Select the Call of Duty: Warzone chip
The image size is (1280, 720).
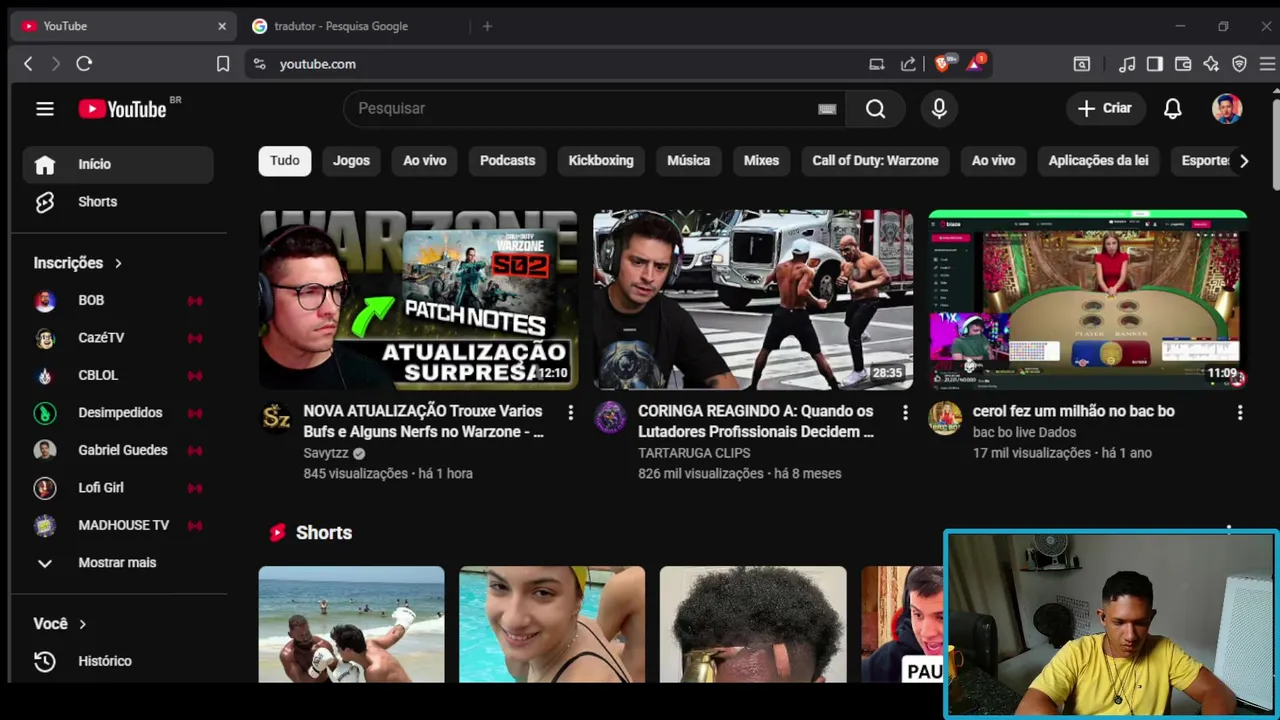point(875,160)
